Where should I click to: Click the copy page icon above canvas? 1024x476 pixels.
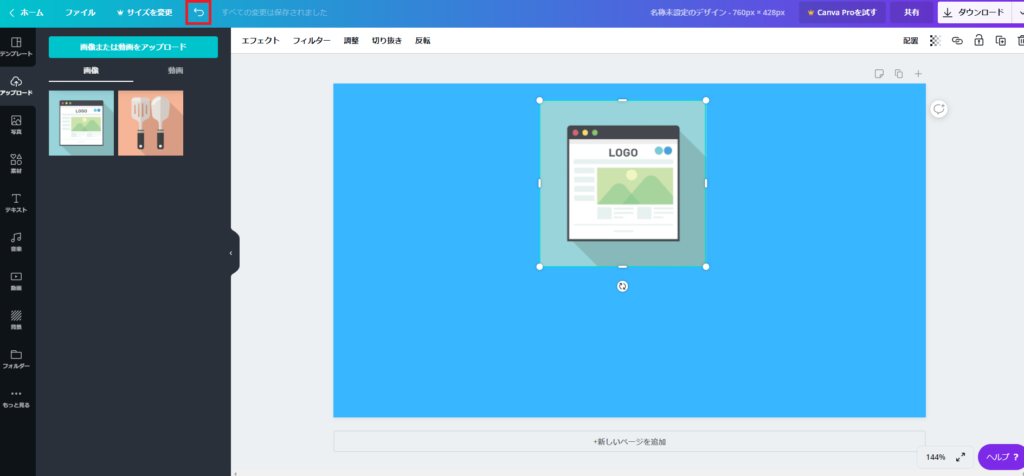tap(899, 74)
